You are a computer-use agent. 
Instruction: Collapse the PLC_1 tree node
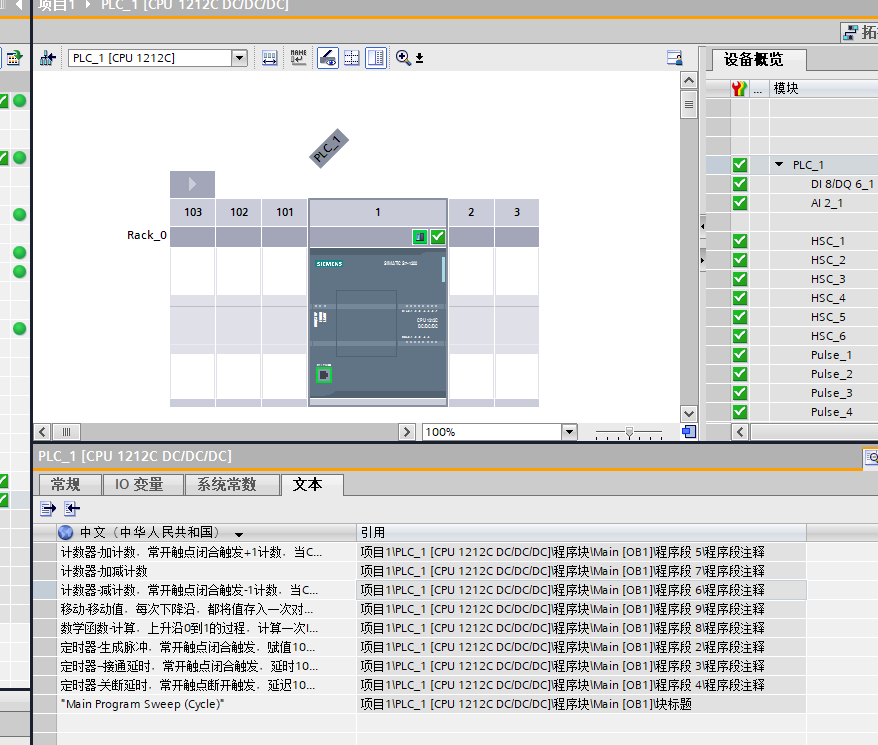point(779,165)
